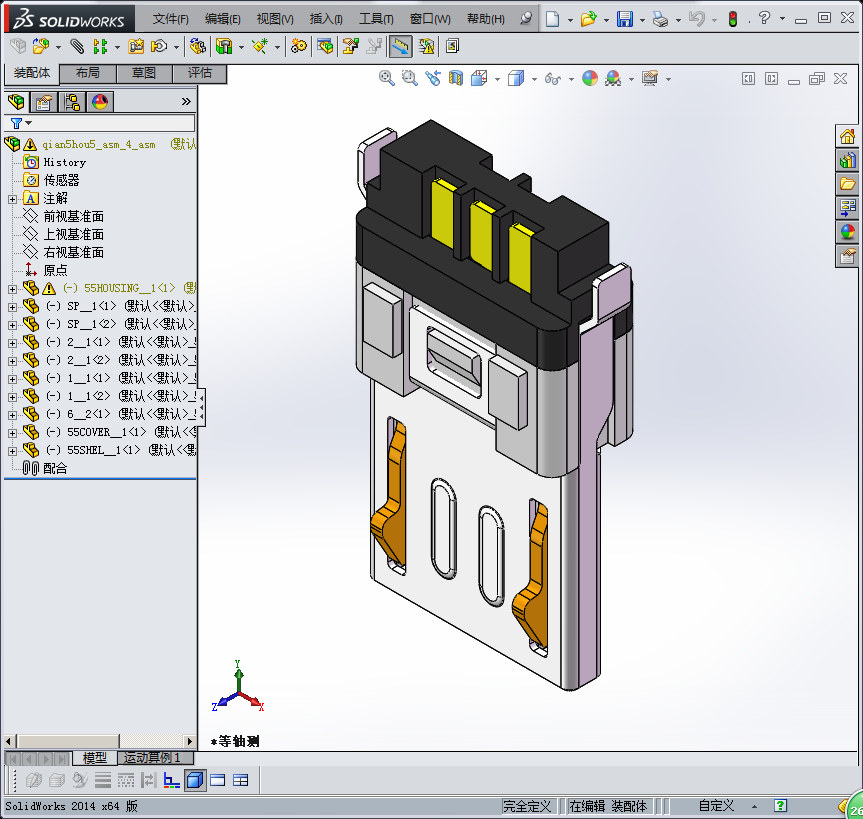Click the Mate paperclip icon
863x819 pixels.
(x=77, y=46)
